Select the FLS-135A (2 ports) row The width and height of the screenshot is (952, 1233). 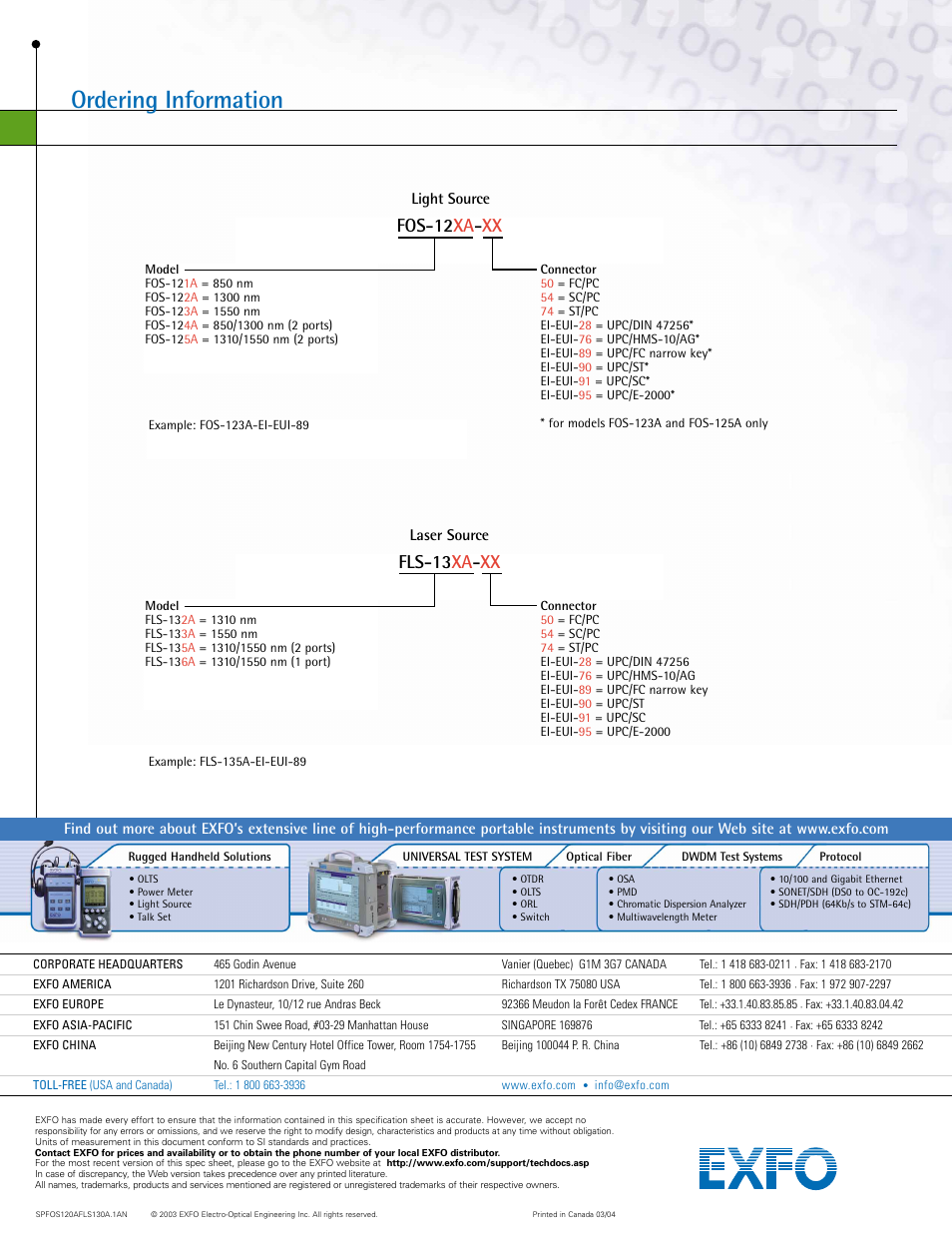click(239, 648)
